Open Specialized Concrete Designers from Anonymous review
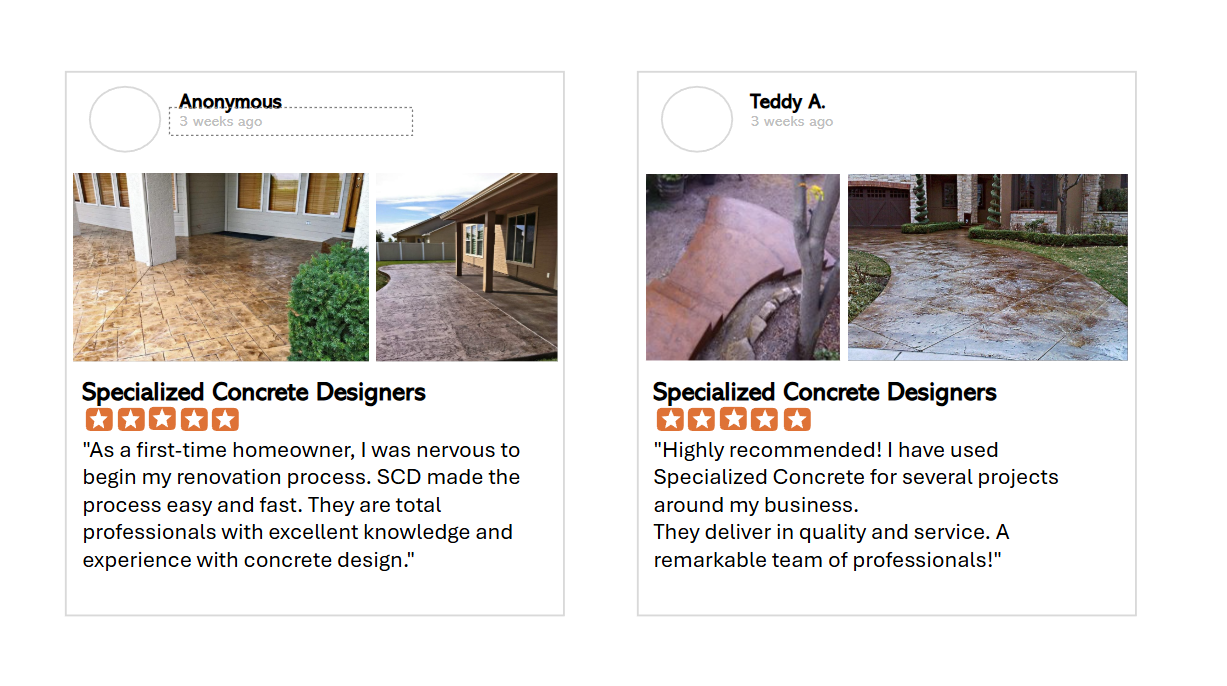Screen dimensions: 1227x686 coord(252,392)
